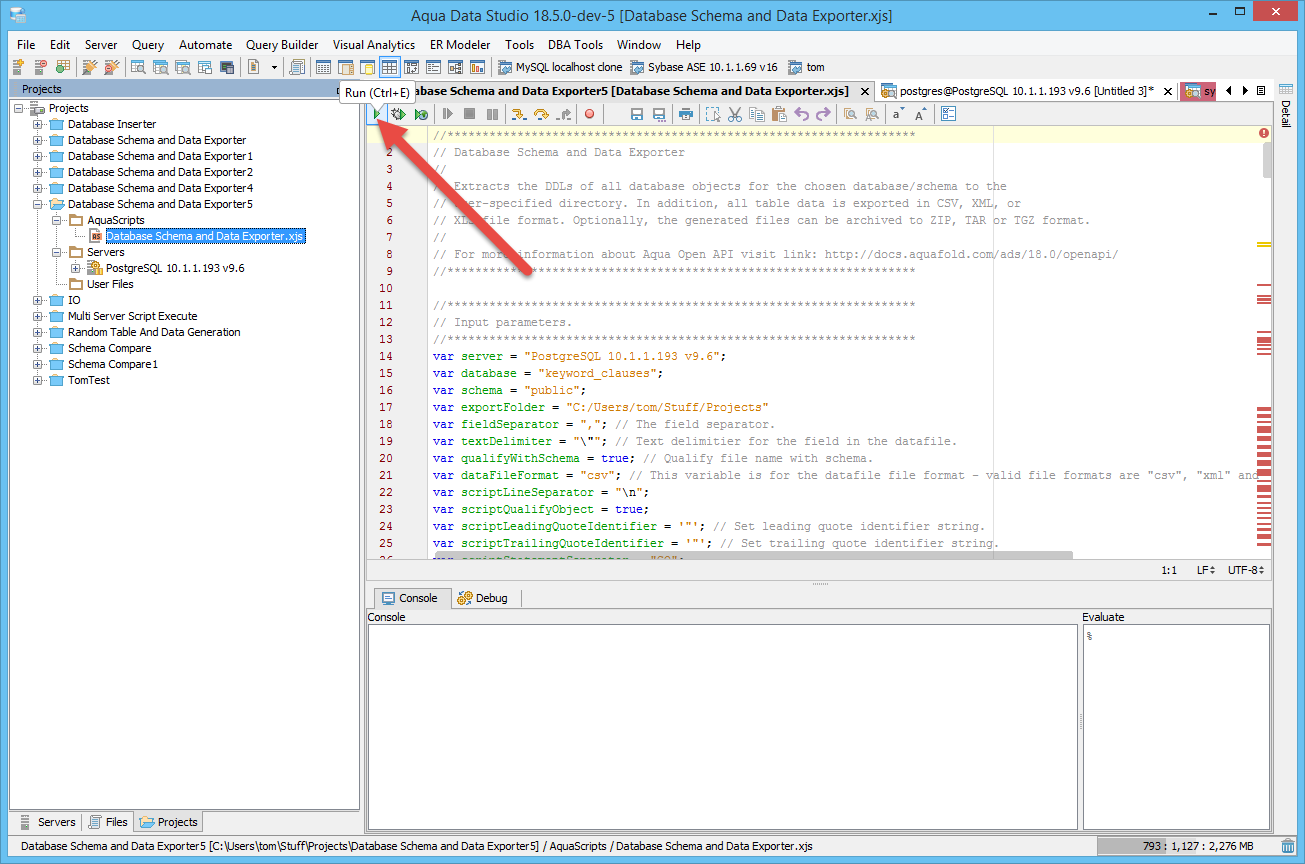Viewport: 1305px width, 864px height.
Task: Cut selection using the scissors icon
Action: tap(735, 114)
